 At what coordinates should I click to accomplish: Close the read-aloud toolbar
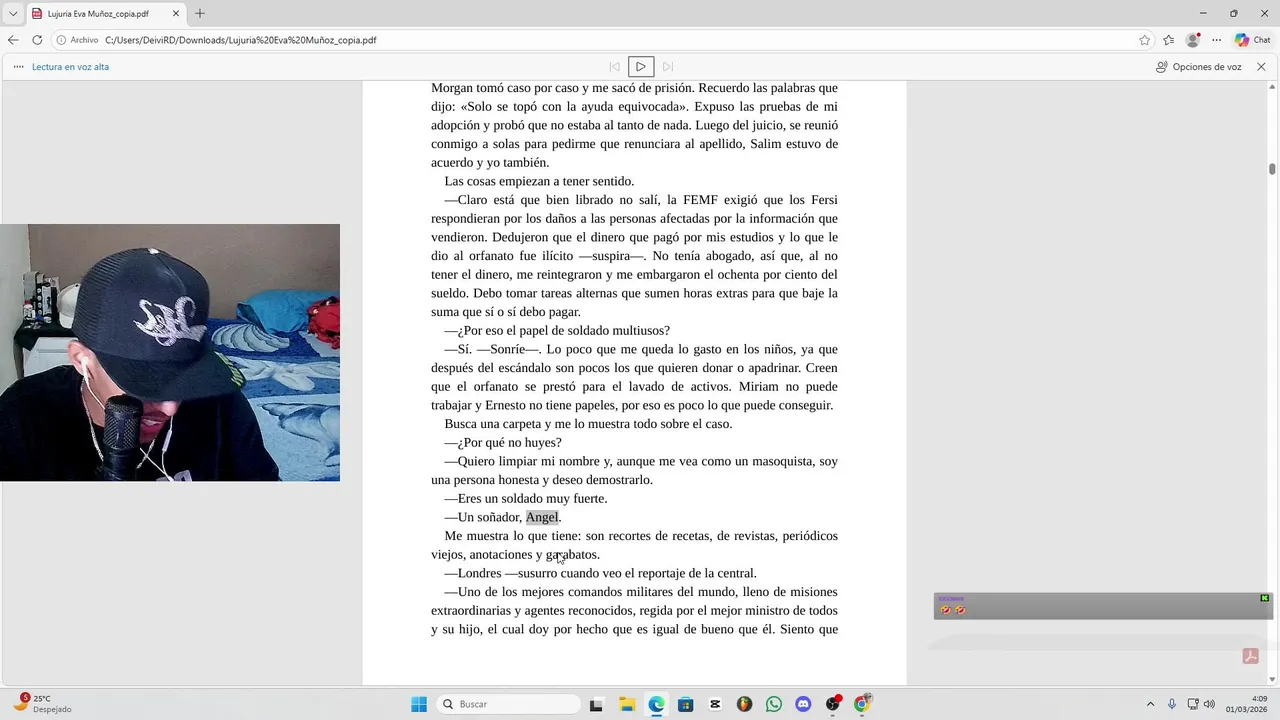point(1261,67)
